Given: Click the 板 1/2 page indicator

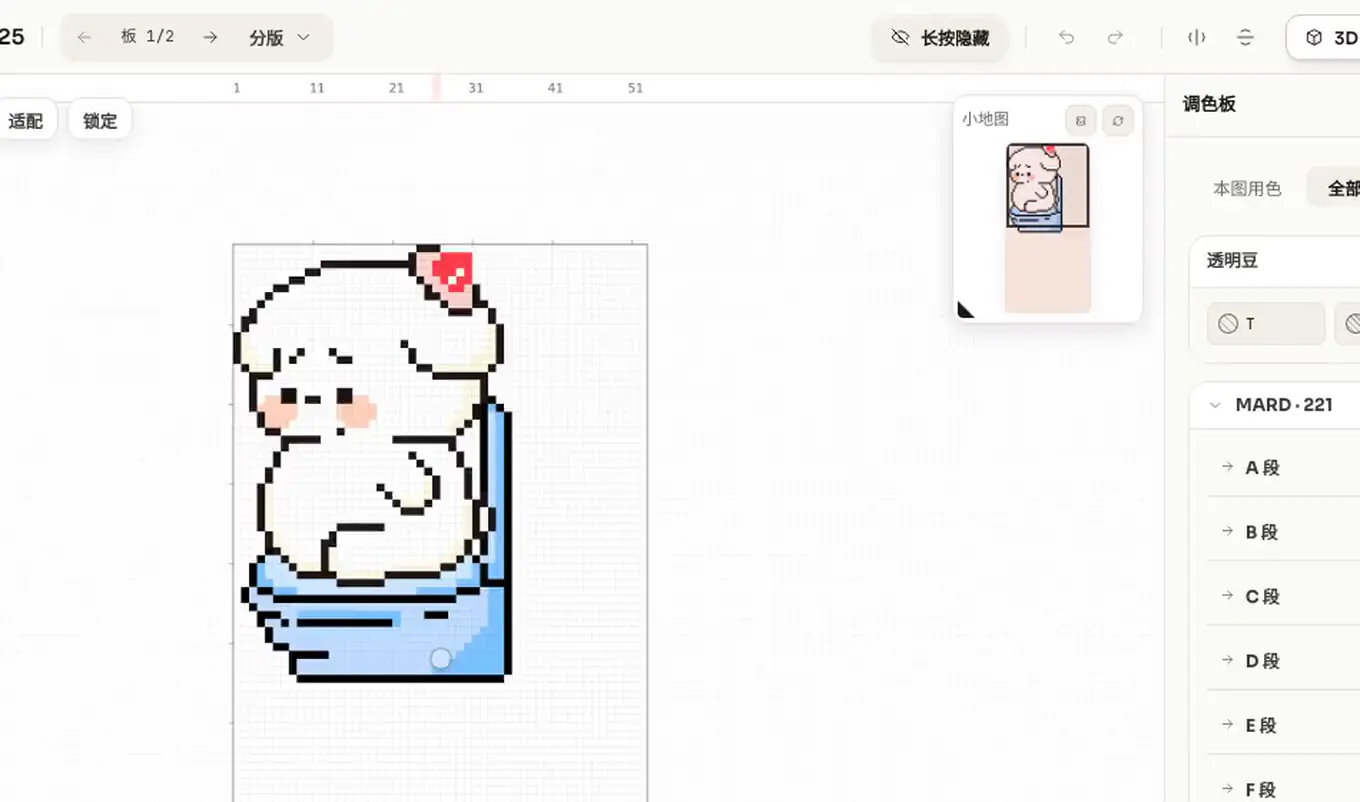Looking at the screenshot, I should (x=147, y=37).
